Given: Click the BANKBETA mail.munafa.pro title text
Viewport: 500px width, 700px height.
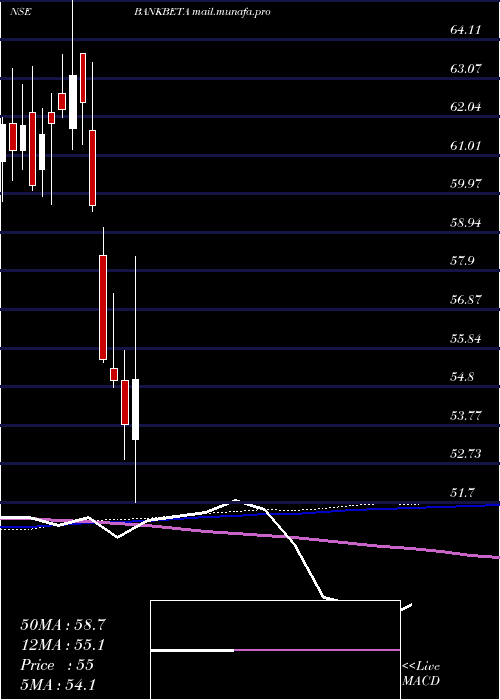Looking at the screenshot, I should [202, 12].
